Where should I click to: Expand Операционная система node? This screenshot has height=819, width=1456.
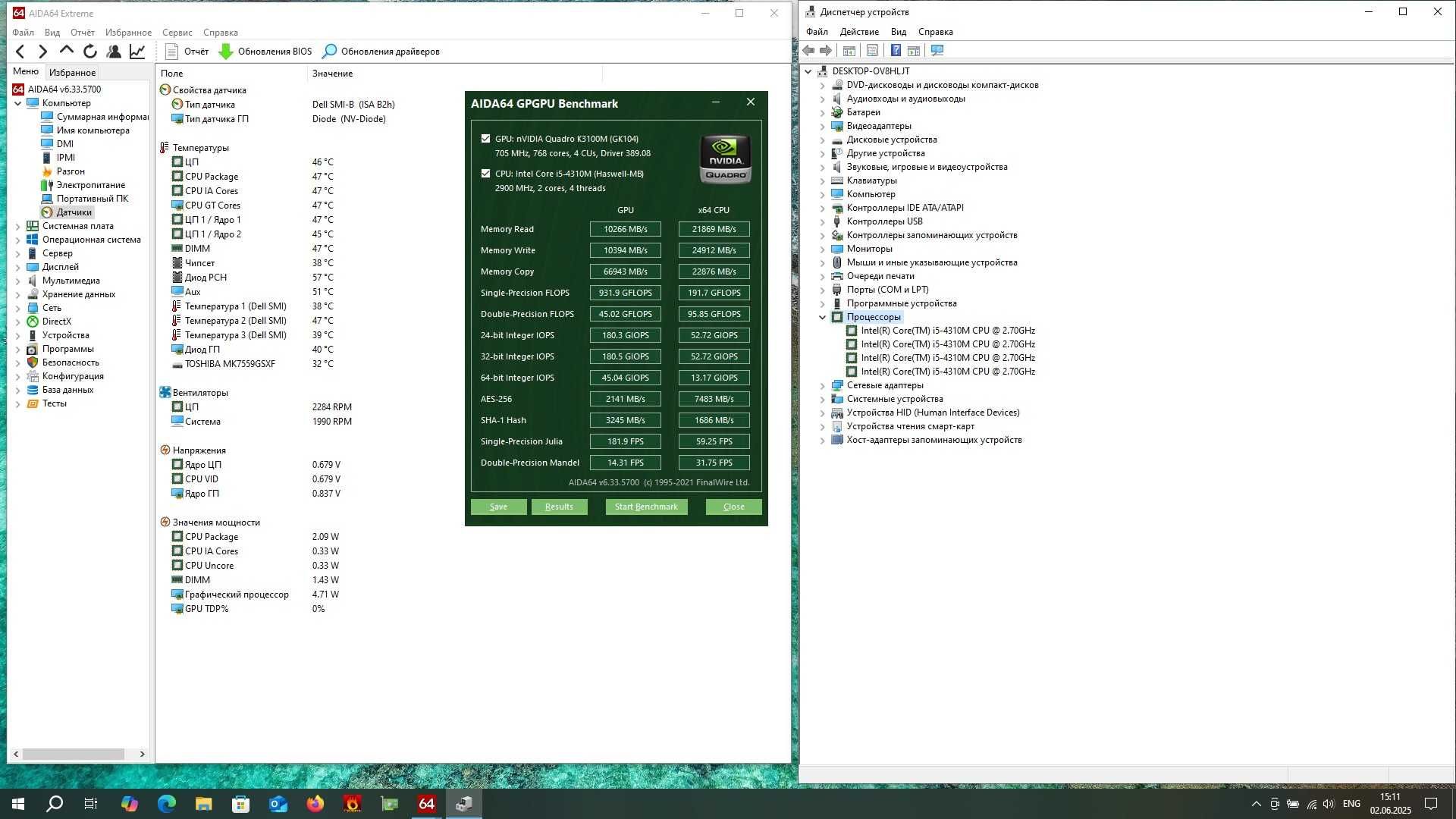click(x=17, y=240)
